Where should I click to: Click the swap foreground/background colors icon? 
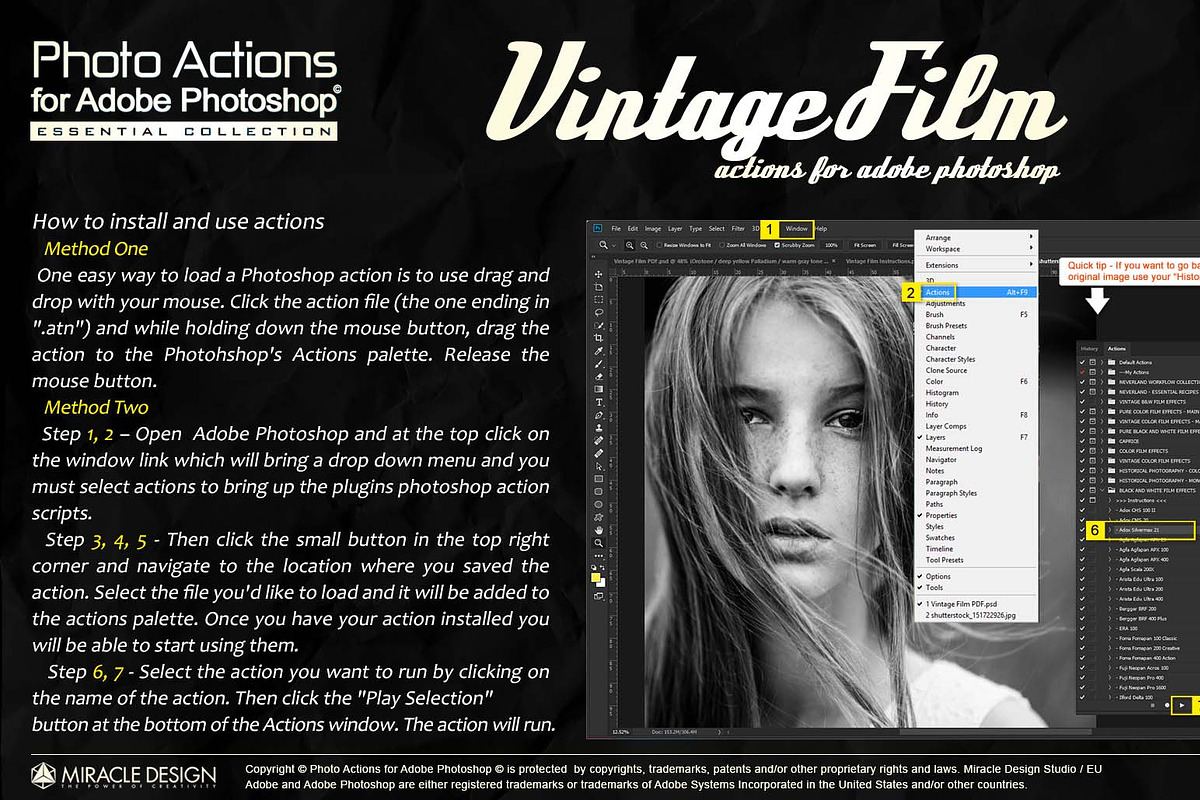click(x=602, y=567)
